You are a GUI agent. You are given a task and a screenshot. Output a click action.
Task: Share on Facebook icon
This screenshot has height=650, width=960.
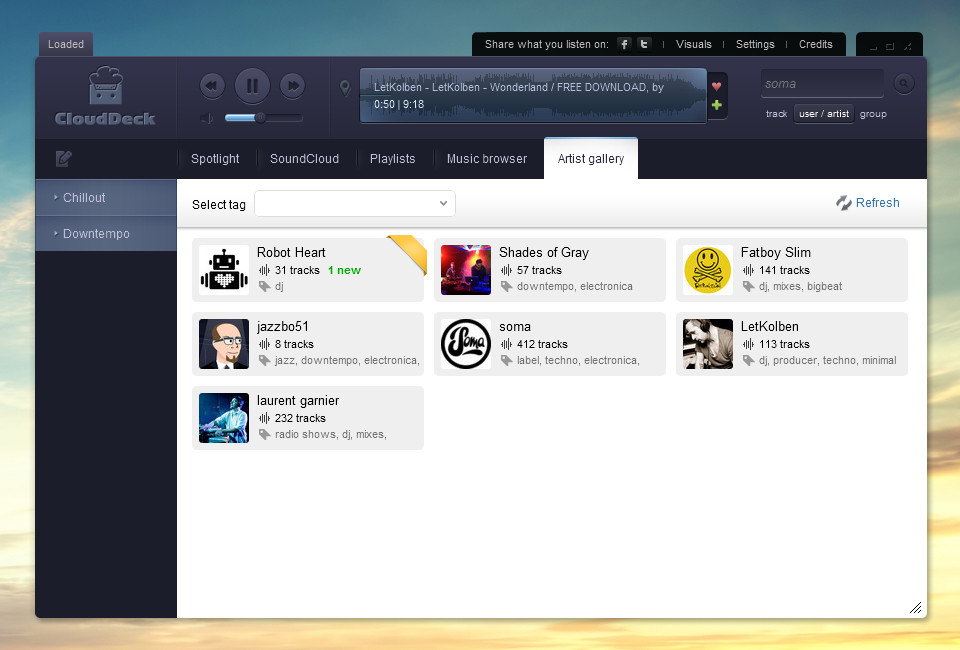624,44
